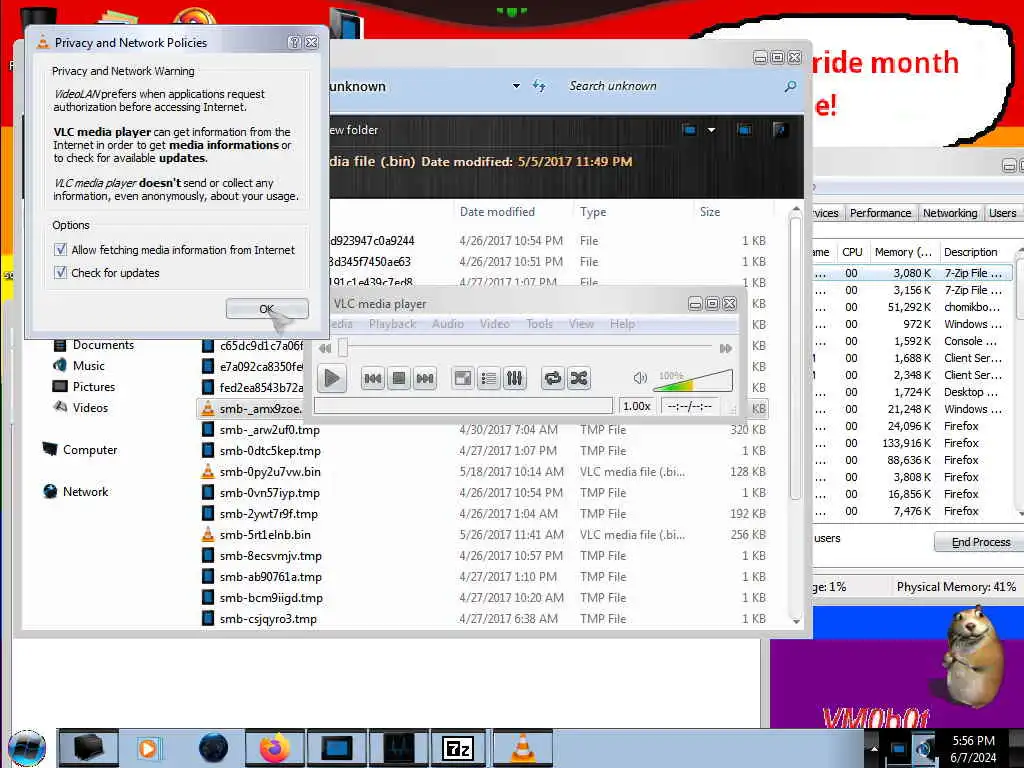This screenshot has width=1024, height=768.
Task: Sort Task Manager processes by CPU column
Action: click(x=852, y=252)
